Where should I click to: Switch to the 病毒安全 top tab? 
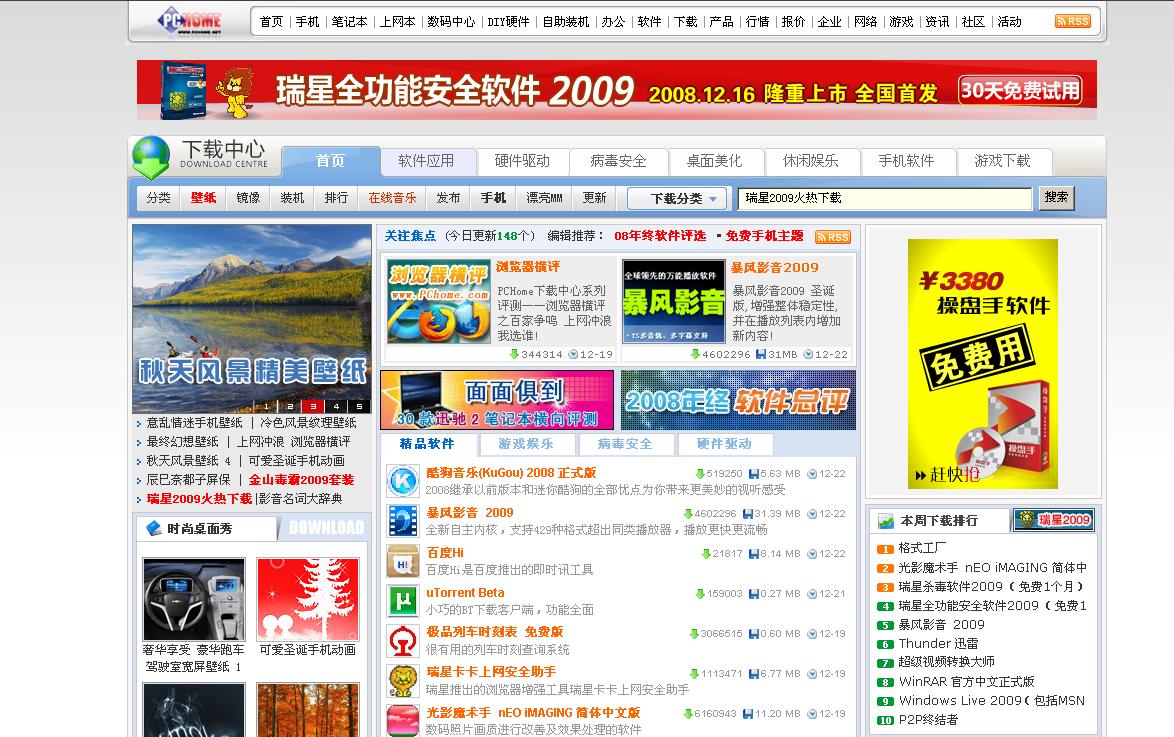coord(618,161)
